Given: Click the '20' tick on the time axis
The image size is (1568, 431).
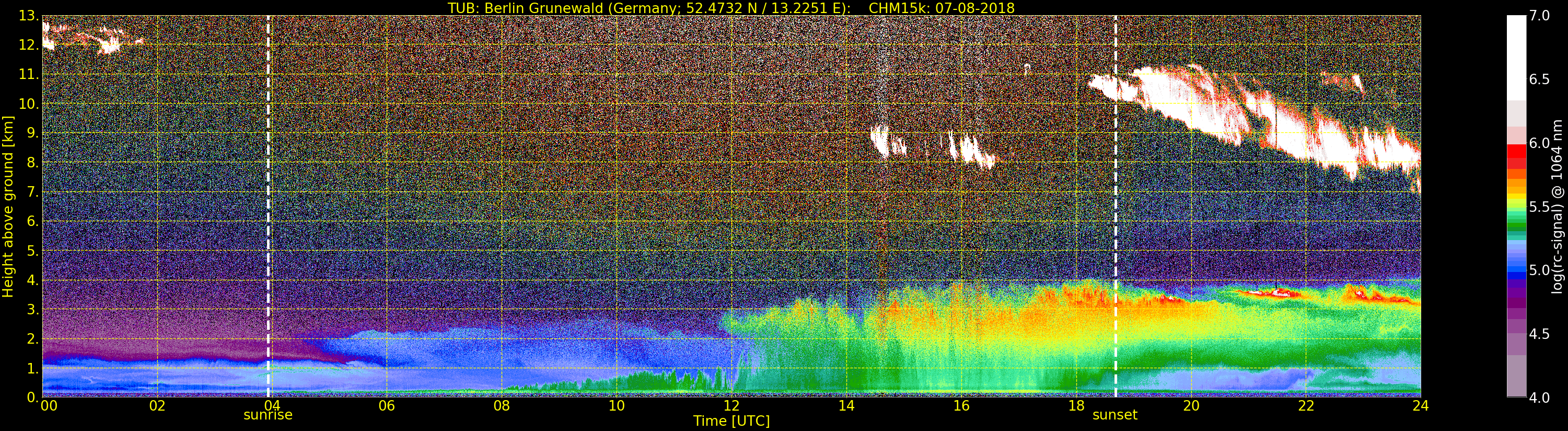Looking at the screenshot, I should pos(1191,406).
